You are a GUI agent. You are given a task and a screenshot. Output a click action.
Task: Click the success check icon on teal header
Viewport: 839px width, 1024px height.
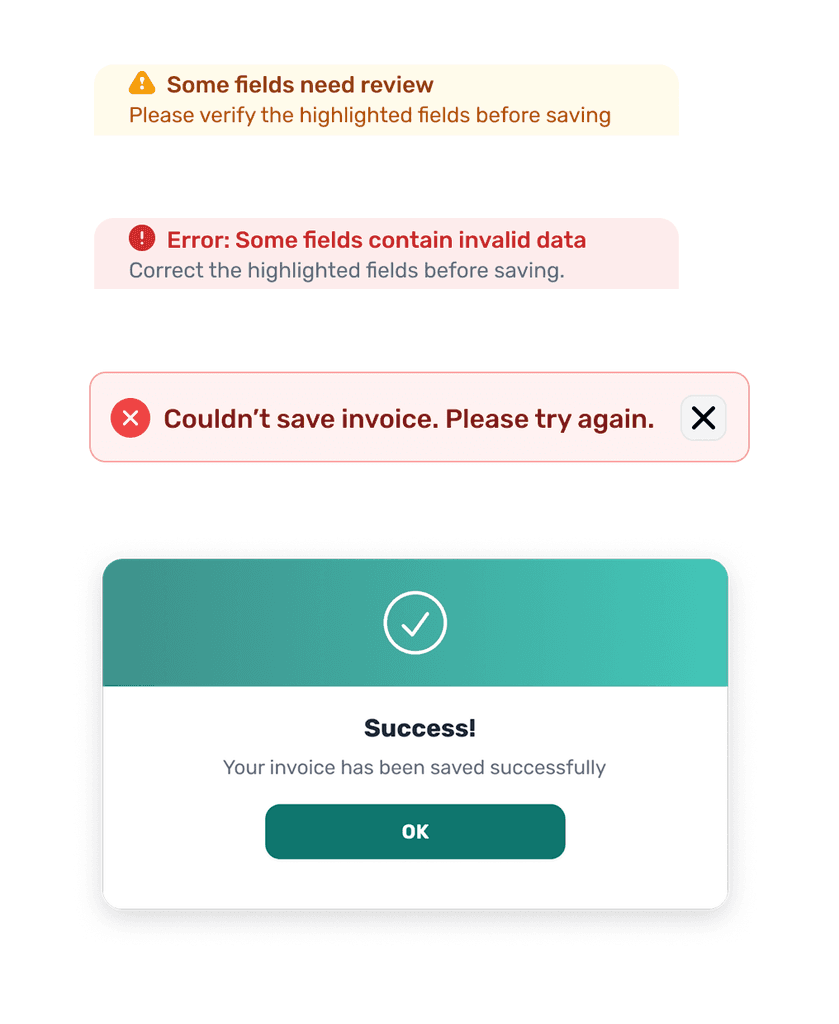(x=415, y=622)
